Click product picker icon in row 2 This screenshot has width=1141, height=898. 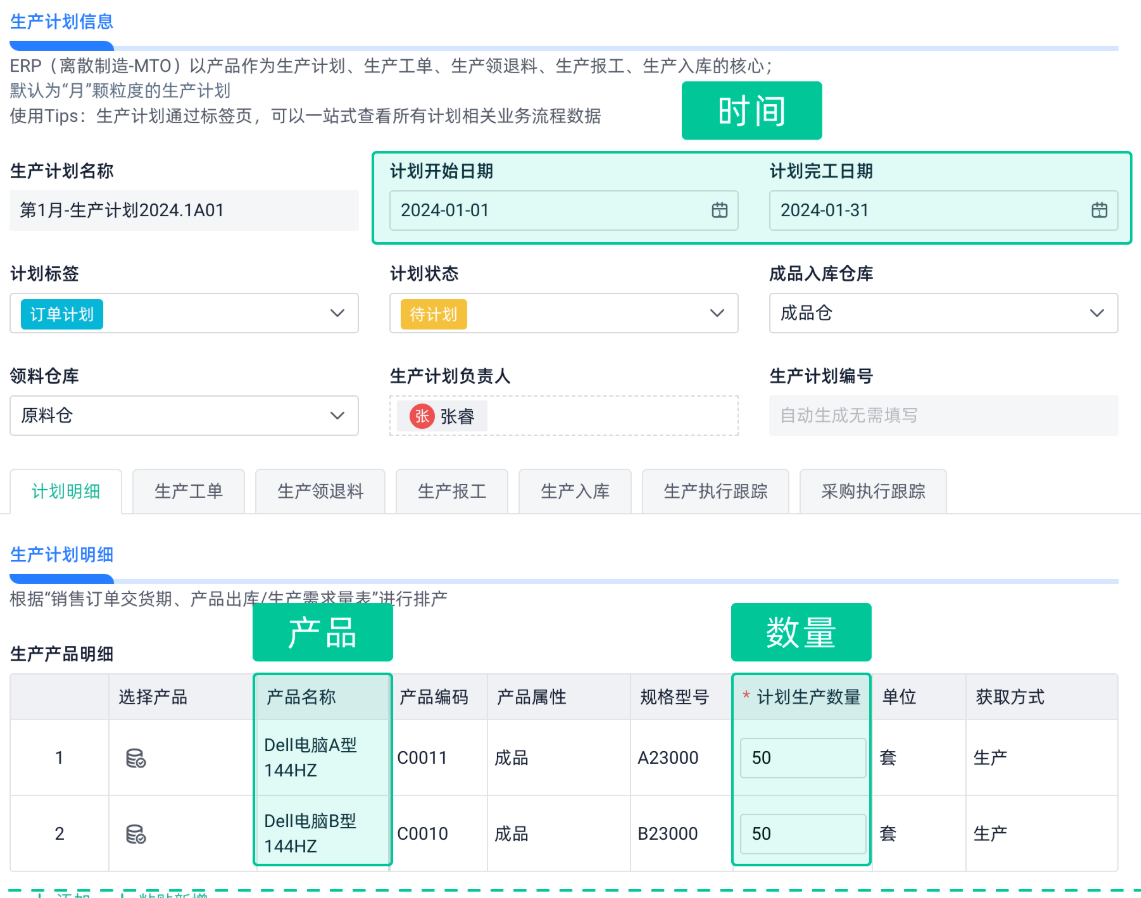[135, 834]
